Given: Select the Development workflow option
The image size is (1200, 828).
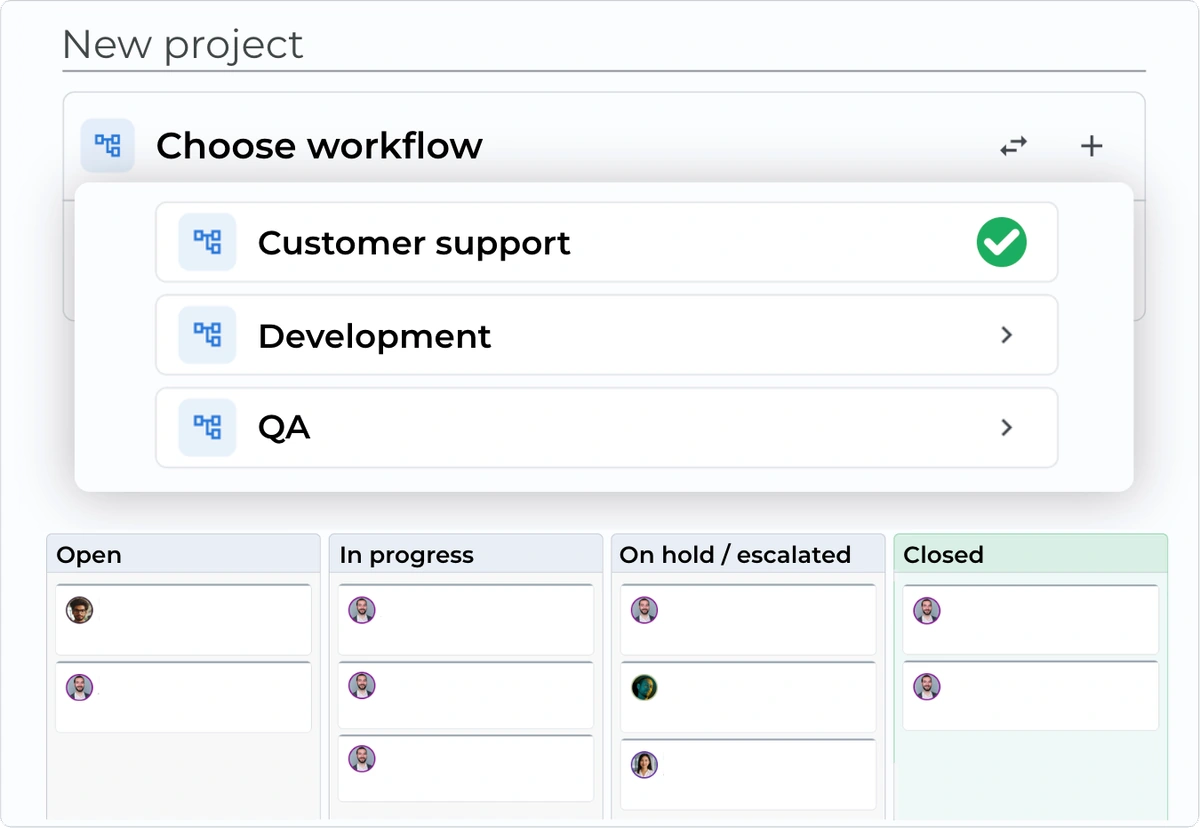Looking at the screenshot, I should pos(607,335).
